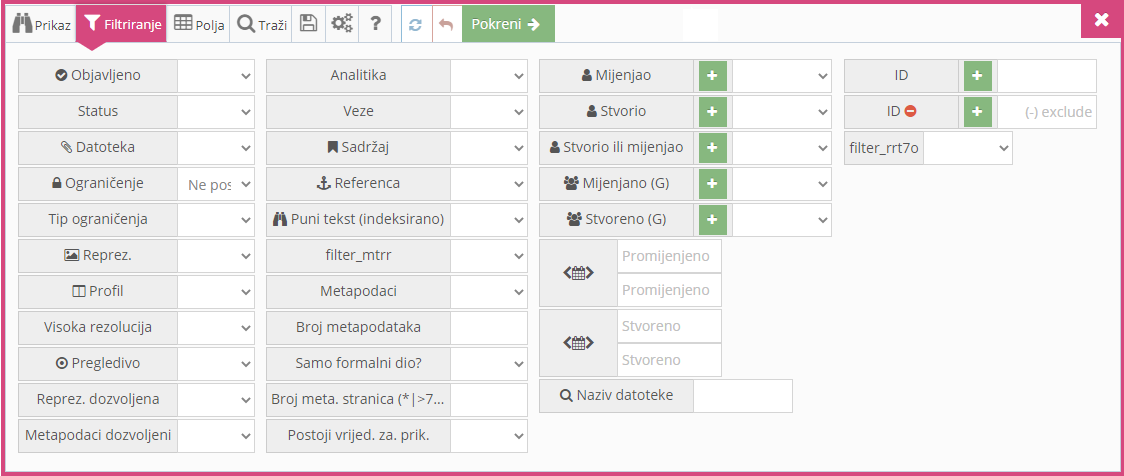This screenshot has width=1124, height=476.
Task: Open the Reprez. dozvoljena dropdown
Action: point(216,399)
